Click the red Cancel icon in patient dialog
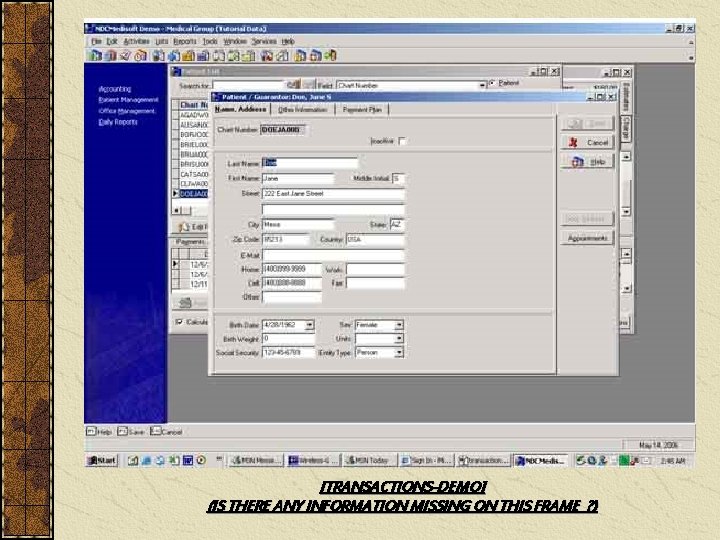The image size is (720, 540). [574, 142]
